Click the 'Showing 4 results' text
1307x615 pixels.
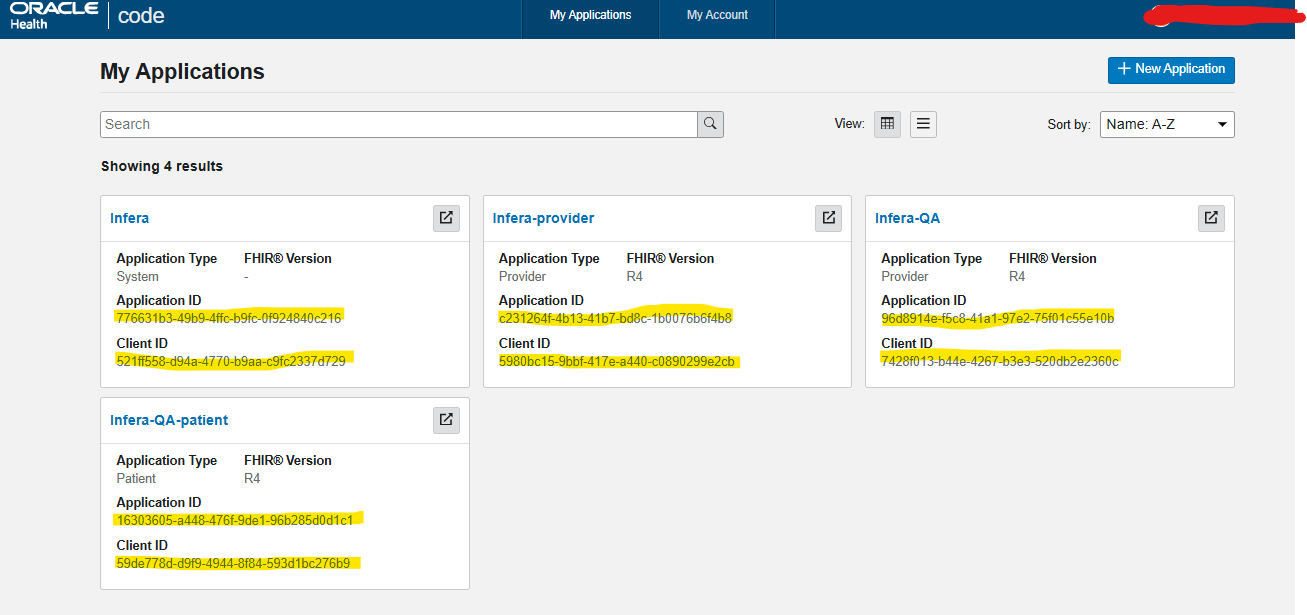[x=162, y=166]
